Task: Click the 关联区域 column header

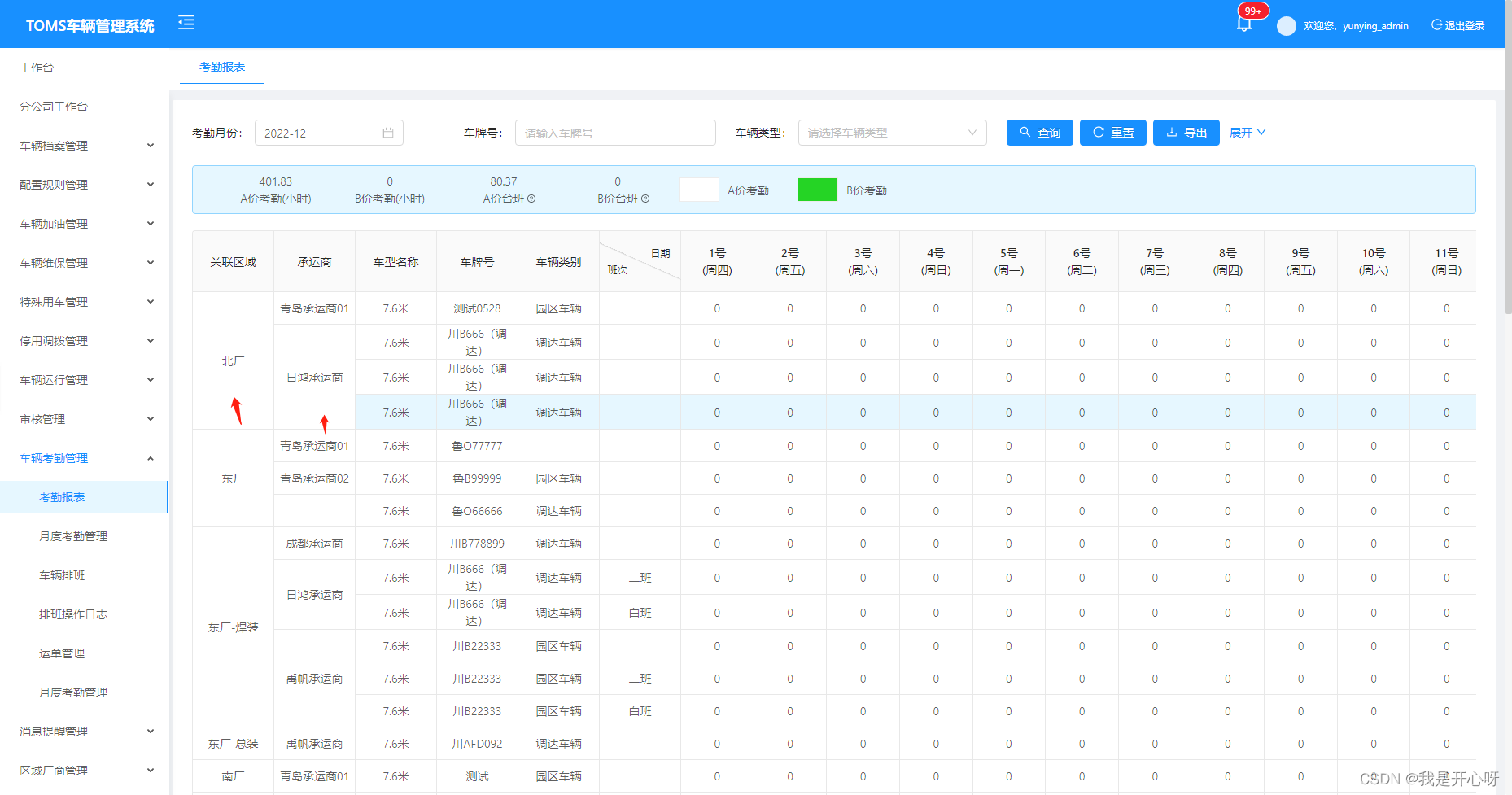Action: (x=233, y=262)
